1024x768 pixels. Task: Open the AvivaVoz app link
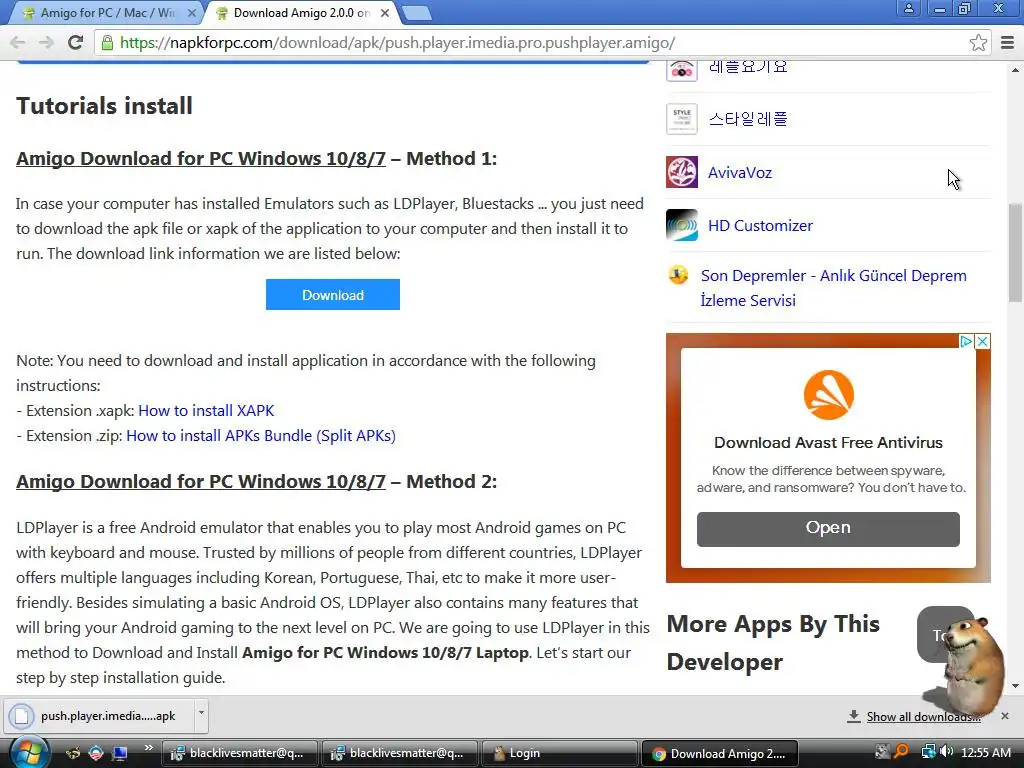[740, 172]
